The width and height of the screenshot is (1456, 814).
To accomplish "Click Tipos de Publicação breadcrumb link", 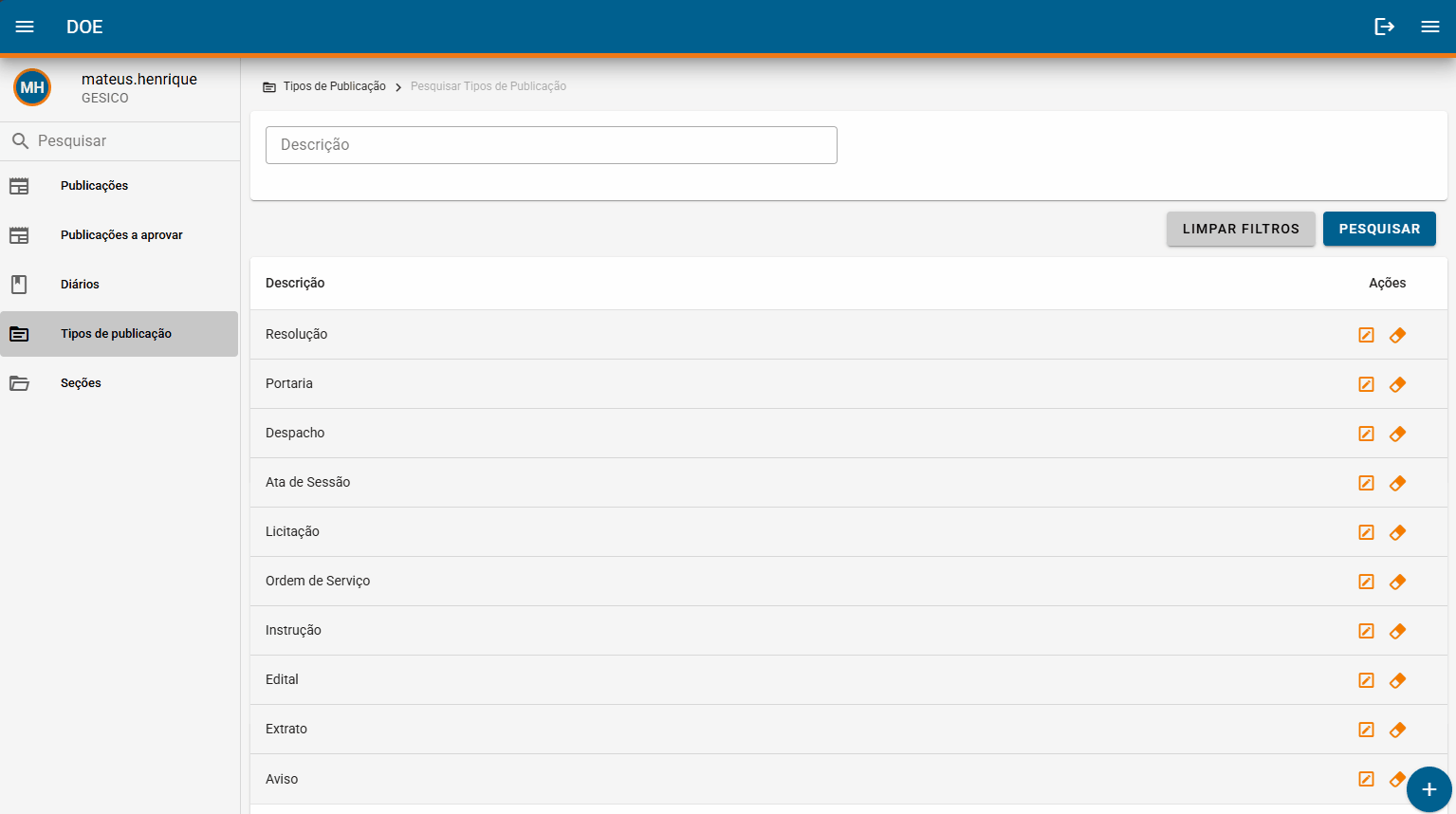I will 334,86.
